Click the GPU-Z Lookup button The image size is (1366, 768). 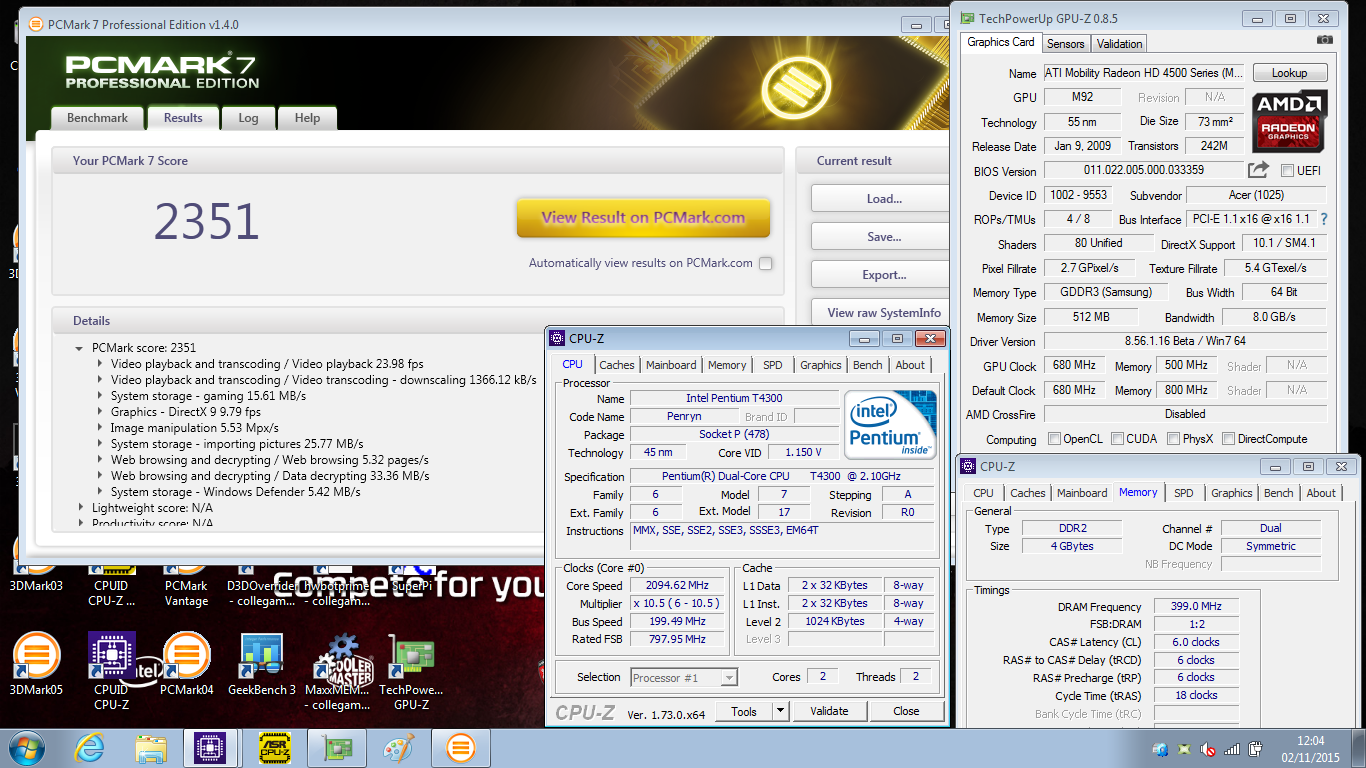pos(1289,73)
